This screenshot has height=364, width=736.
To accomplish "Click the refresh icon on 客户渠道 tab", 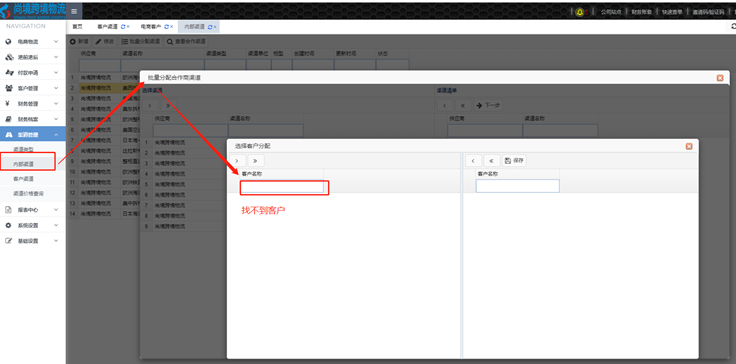I will [123, 27].
